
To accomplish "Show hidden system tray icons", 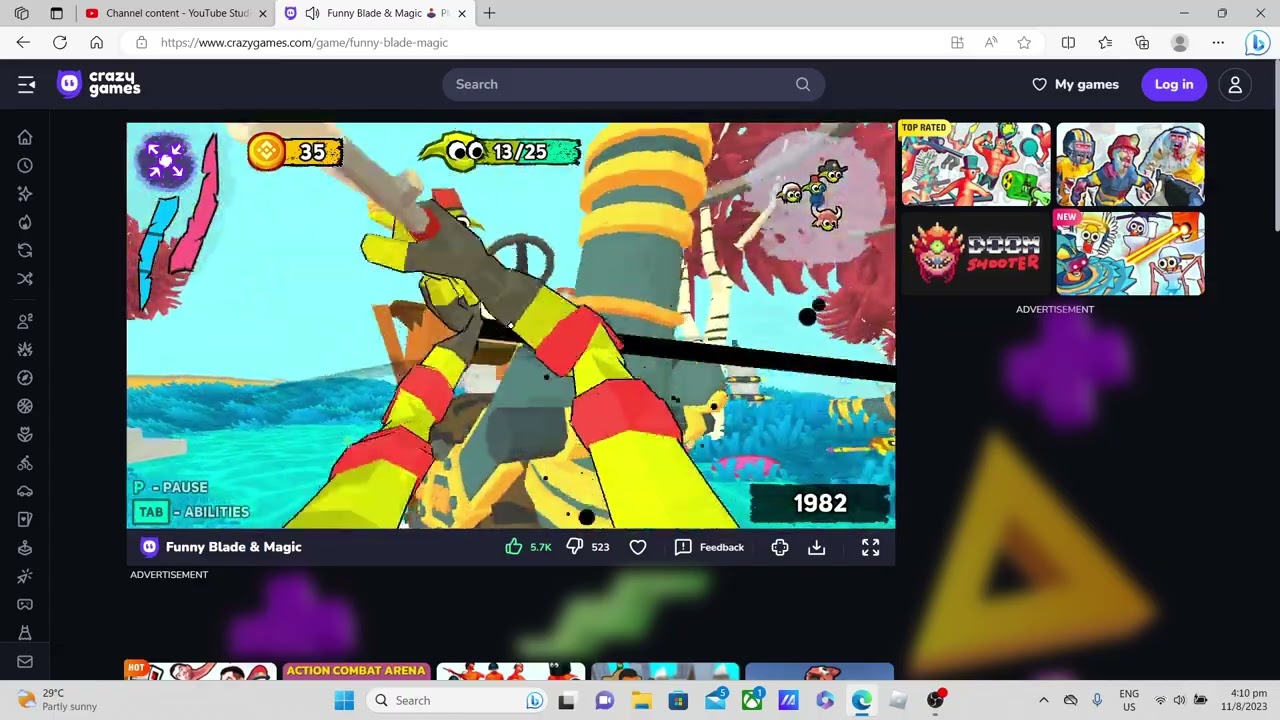I will (1043, 700).
